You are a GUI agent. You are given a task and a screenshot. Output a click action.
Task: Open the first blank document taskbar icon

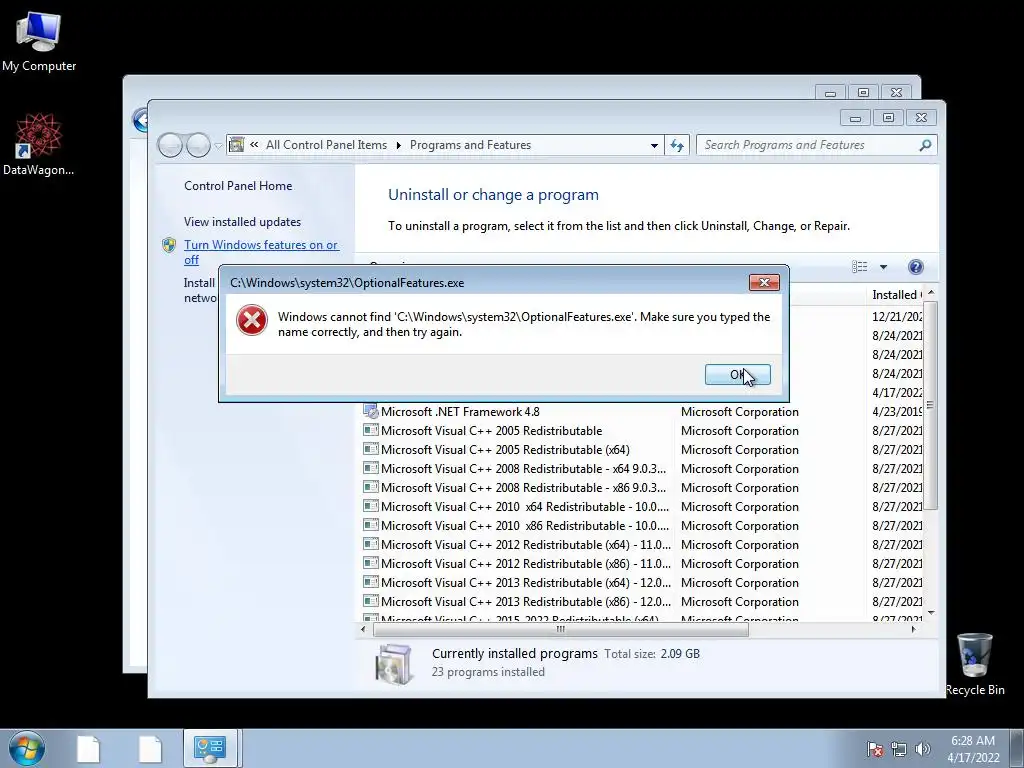click(x=88, y=749)
